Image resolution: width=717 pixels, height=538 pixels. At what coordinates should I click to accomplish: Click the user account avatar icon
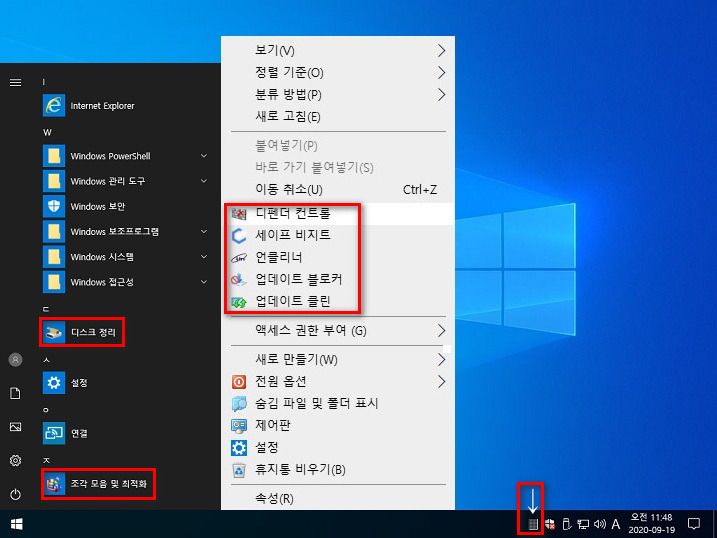point(16,360)
